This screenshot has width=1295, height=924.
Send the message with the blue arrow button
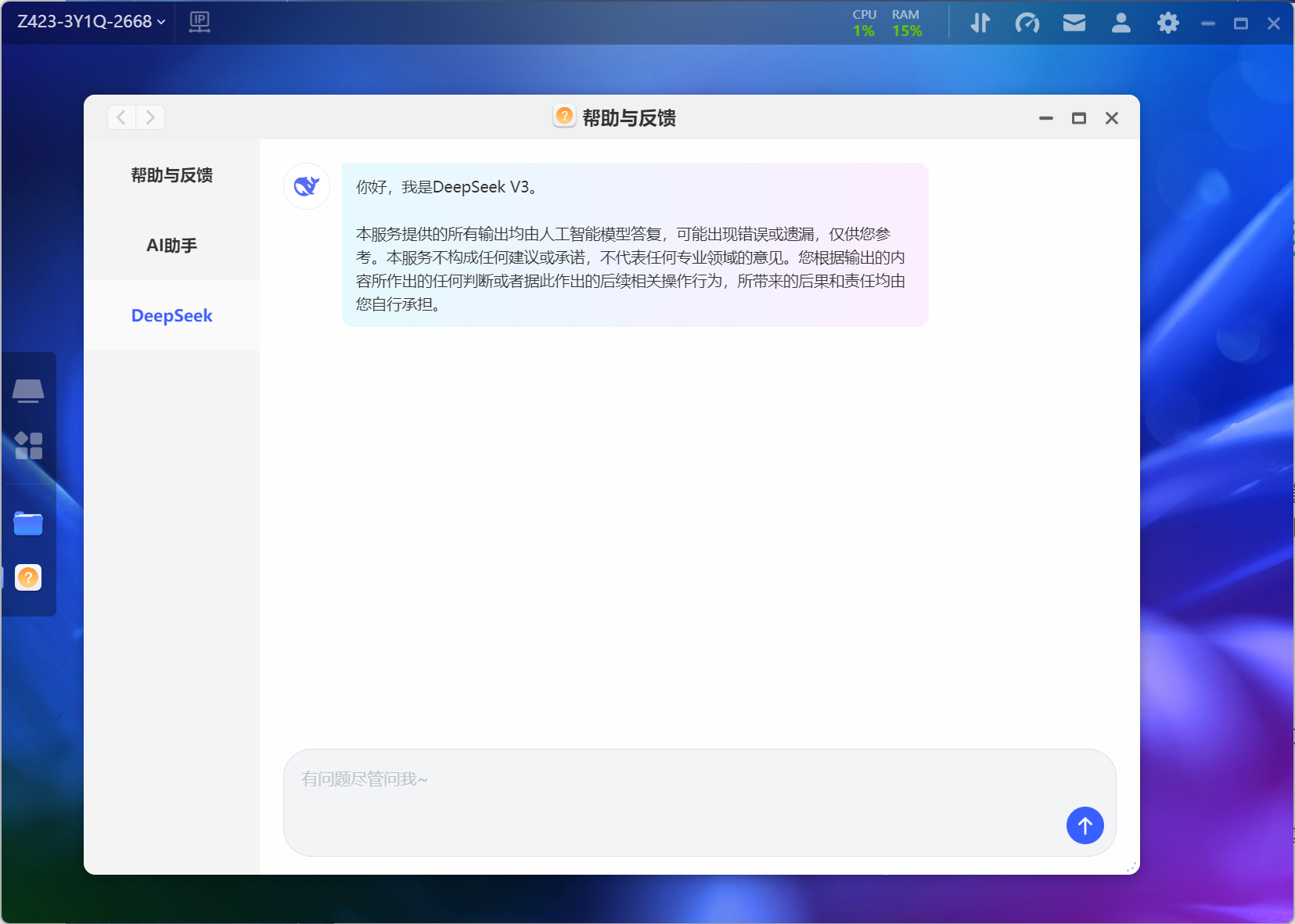1085,825
